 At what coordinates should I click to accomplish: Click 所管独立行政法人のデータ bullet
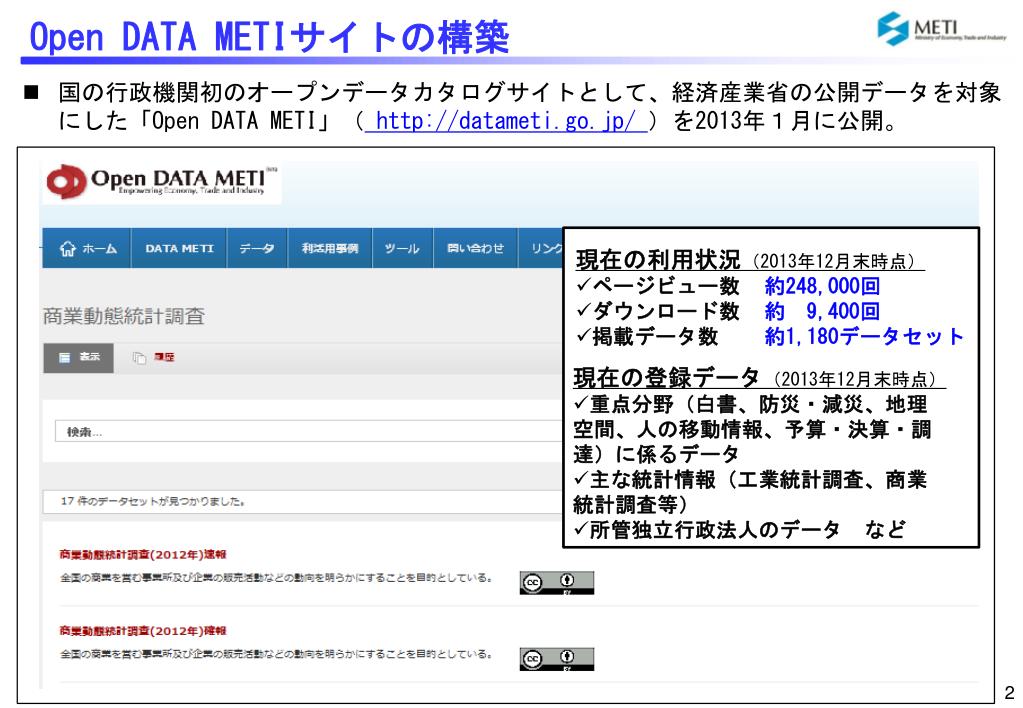[x=714, y=529]
